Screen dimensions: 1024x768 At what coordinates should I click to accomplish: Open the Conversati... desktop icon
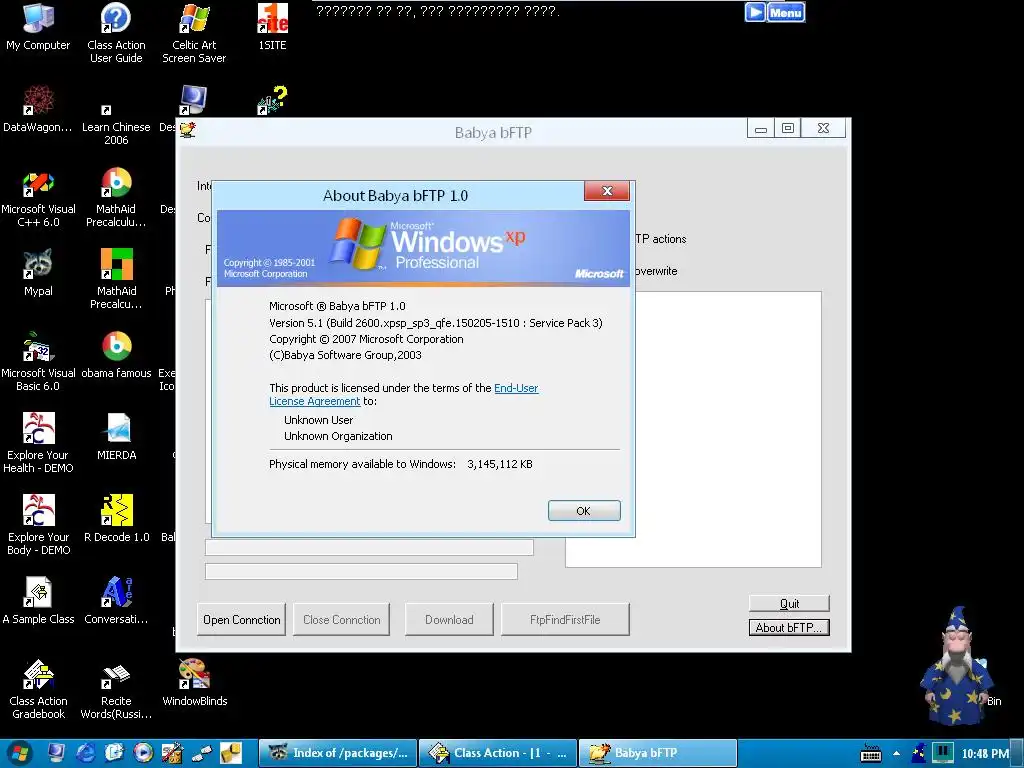[116, 601]
